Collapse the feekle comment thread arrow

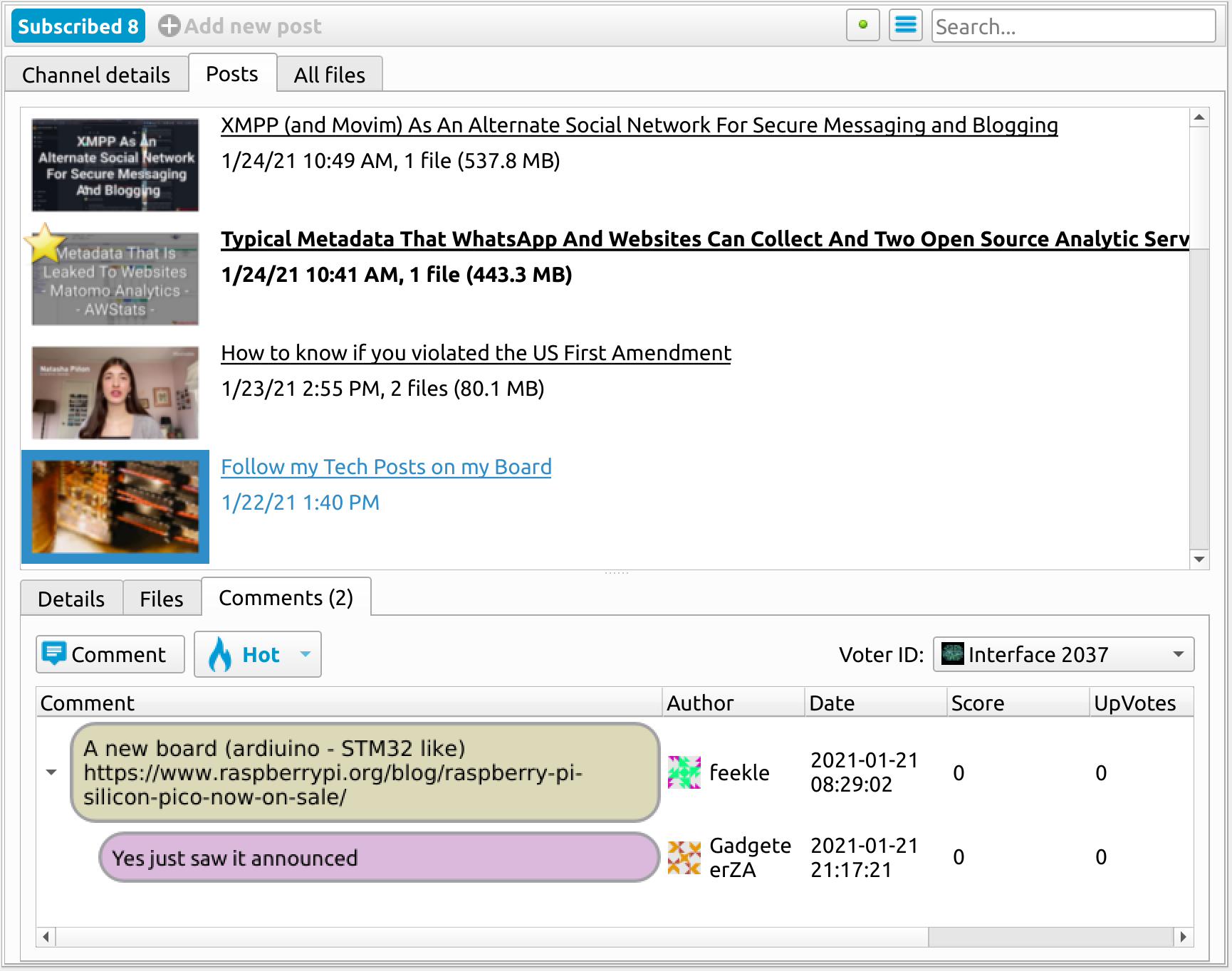click(x=51, y=772)
